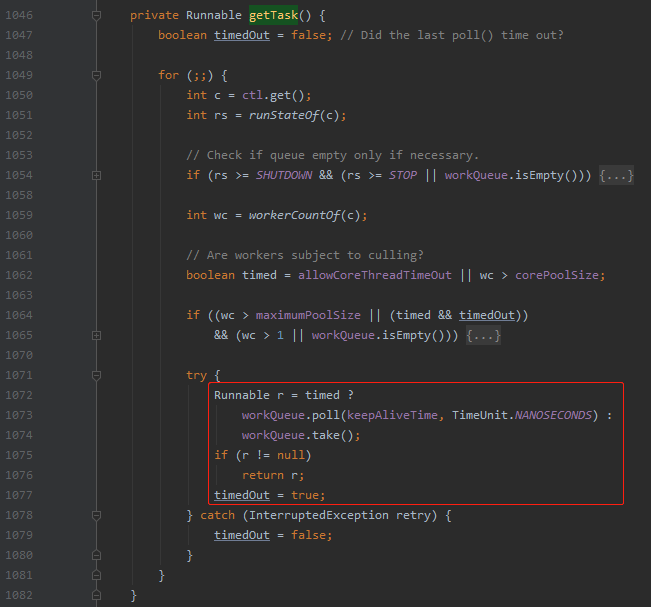Collapse the getTask method fold at line 1046
Image resolution: width=651 pixels, height=607 pixels.
(96, 16)
